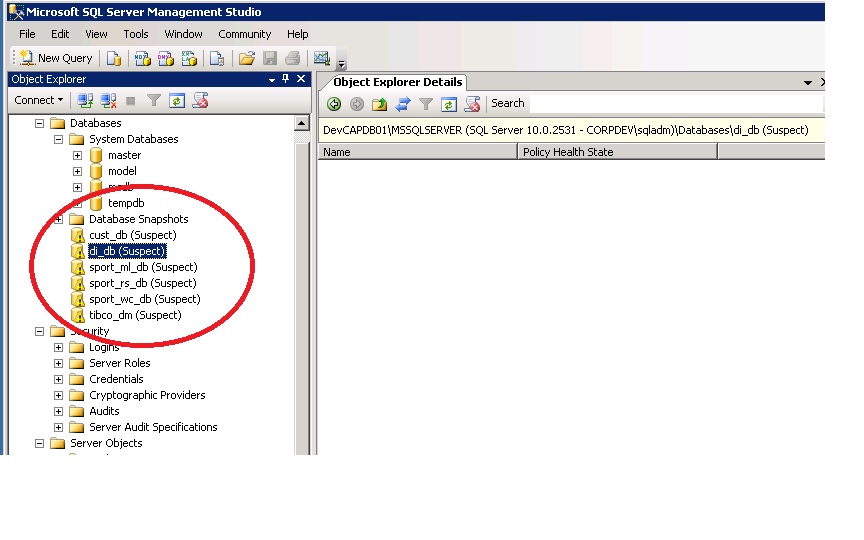This screenshot has width=864, height=540.
Task: Start an Analysis Services MDX Query
Action: [x=143, y=58]
